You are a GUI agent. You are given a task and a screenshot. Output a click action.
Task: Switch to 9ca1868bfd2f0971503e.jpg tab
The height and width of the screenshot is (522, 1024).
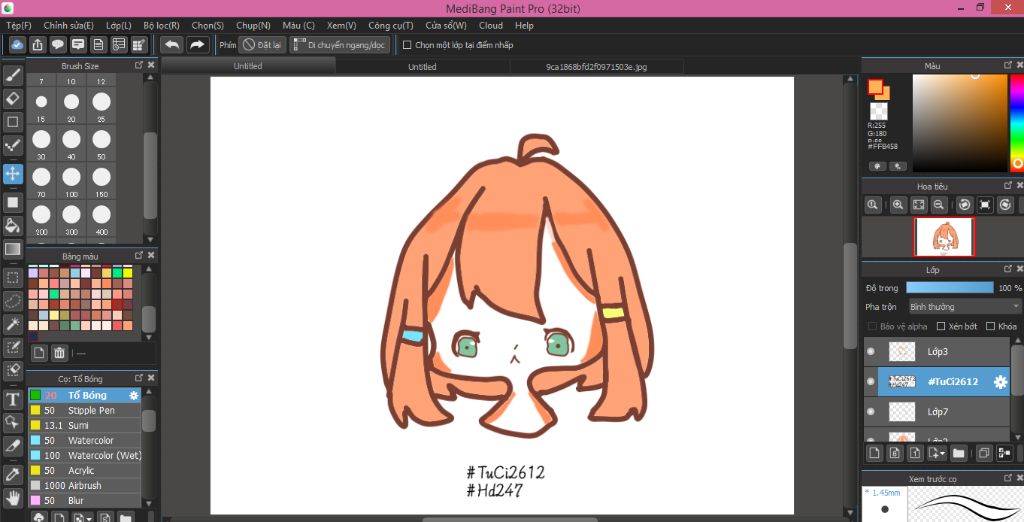click(596, 67)
